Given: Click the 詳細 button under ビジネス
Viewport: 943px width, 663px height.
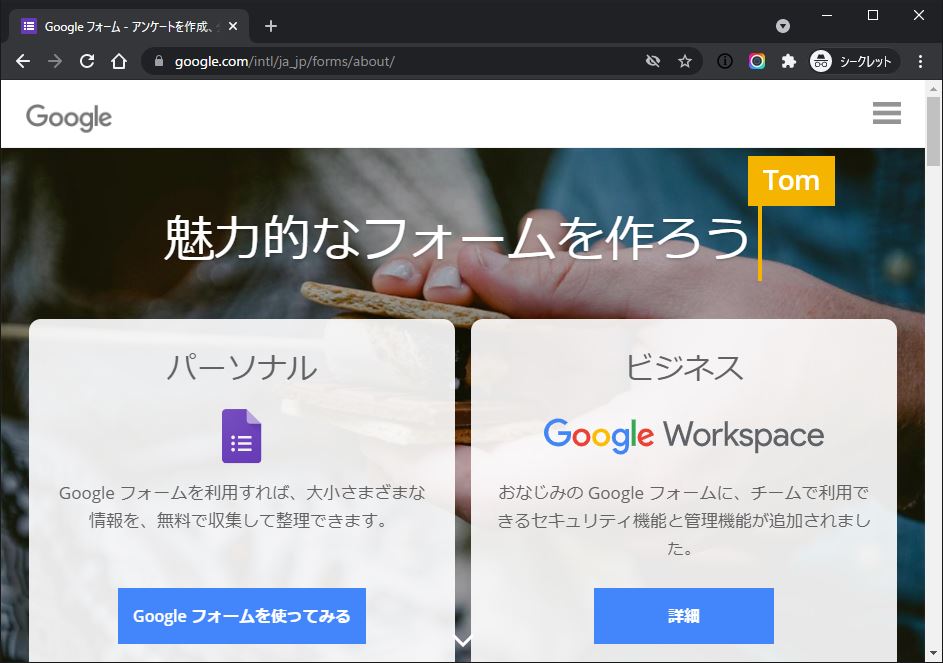Looking at the screenshot, I should (683, 616).
